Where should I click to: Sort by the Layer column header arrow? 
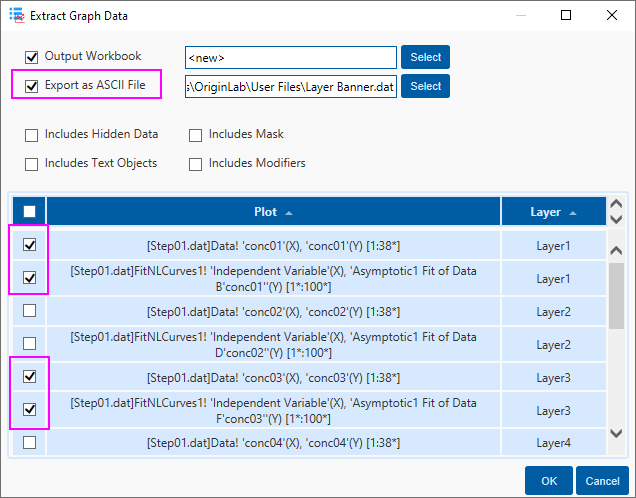point(573,213)
